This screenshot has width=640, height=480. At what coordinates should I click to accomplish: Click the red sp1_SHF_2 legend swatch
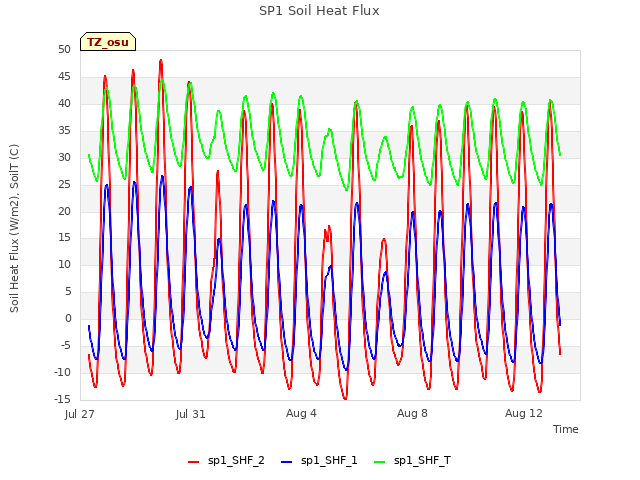click(x=193, y=462)
